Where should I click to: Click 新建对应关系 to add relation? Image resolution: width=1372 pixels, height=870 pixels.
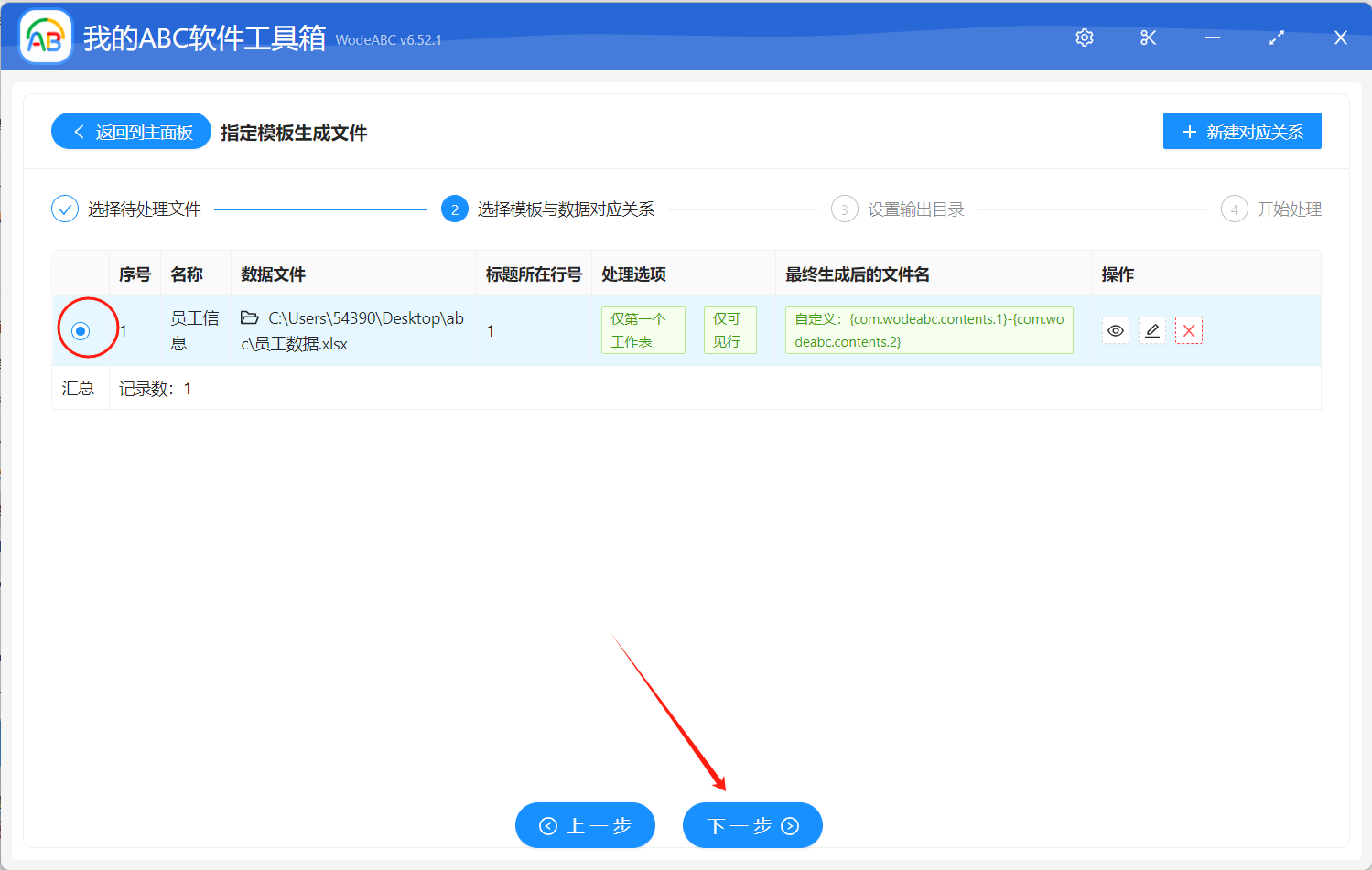pos(1242,131)
